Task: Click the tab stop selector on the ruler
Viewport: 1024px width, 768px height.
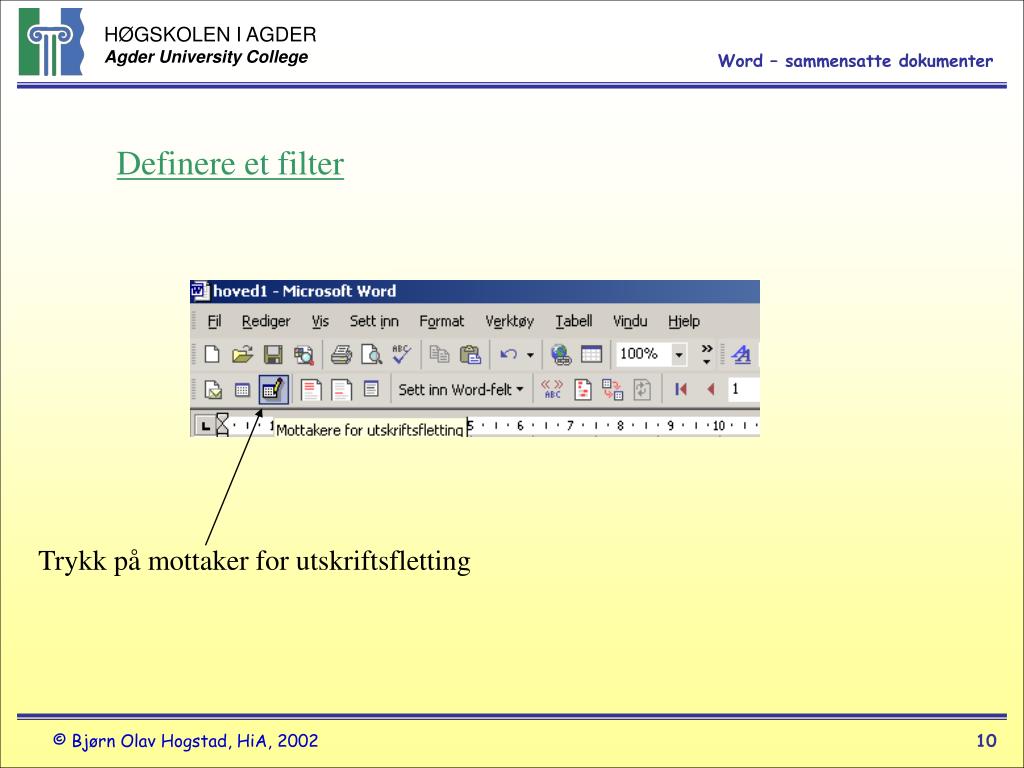Action: point(205,426)
